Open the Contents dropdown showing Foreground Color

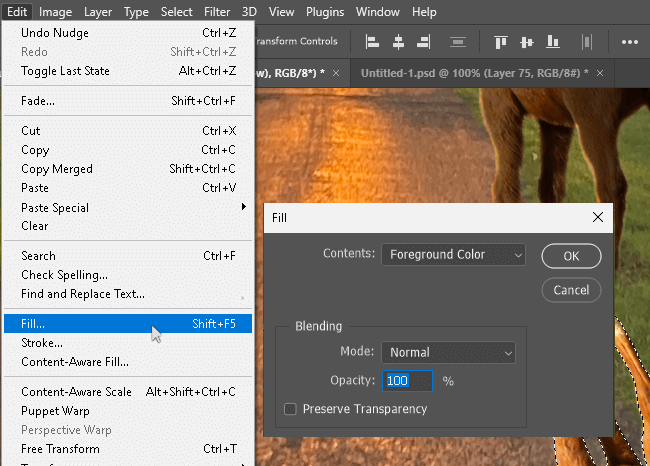pos(453,254)
